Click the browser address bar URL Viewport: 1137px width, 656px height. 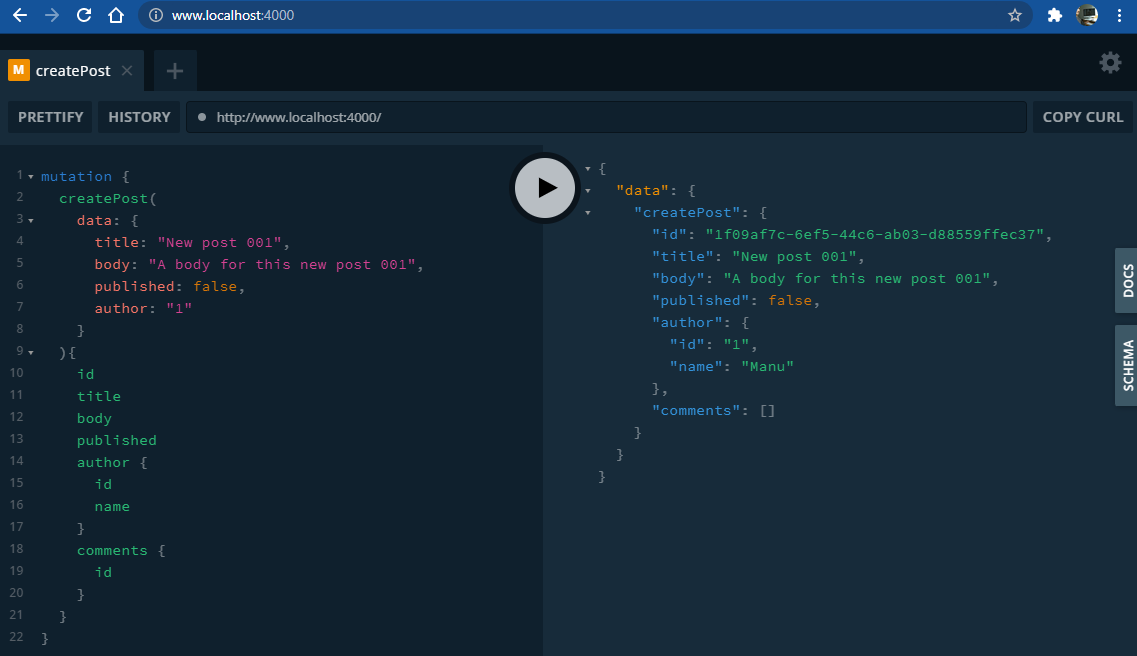233,15
